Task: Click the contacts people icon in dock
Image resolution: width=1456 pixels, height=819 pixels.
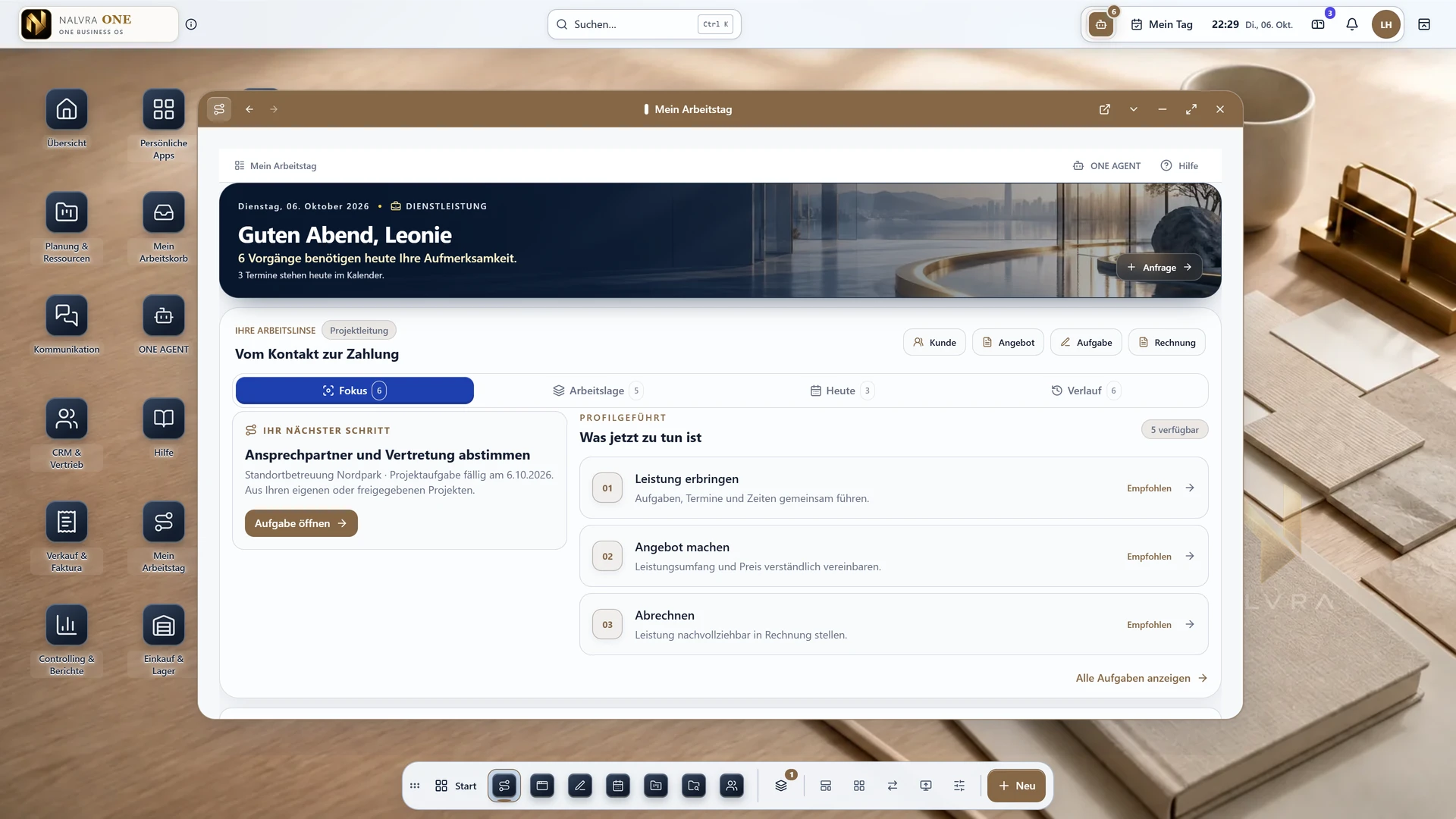Action: tap(732, 786)
